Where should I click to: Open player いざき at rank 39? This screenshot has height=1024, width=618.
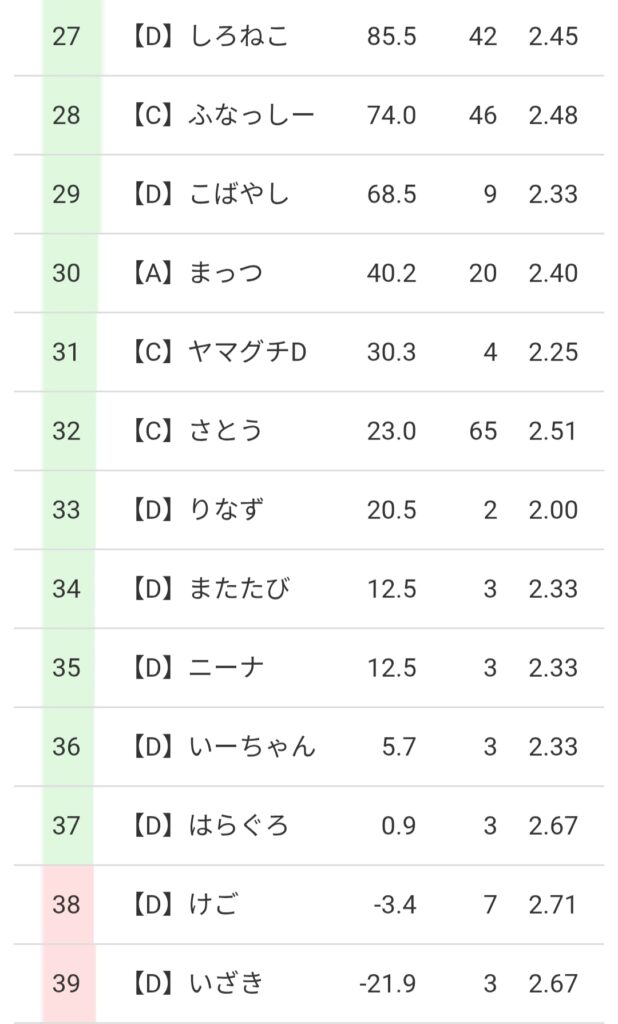click(226, 984)
